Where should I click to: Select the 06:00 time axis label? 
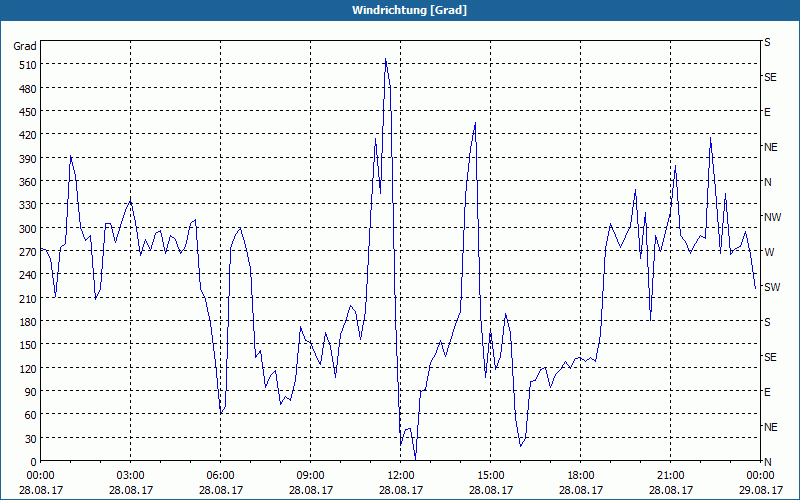point(220,476)
